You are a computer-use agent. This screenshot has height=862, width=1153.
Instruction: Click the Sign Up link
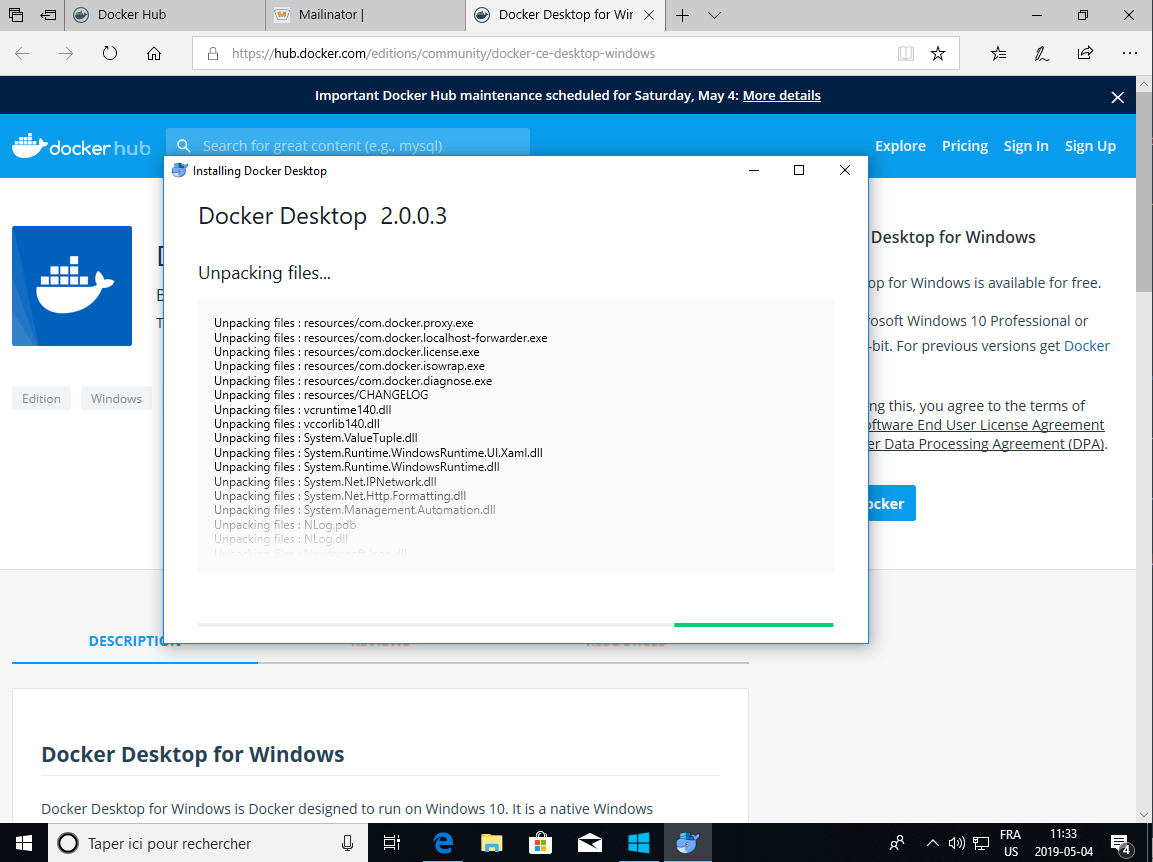tap(1090, 146)
